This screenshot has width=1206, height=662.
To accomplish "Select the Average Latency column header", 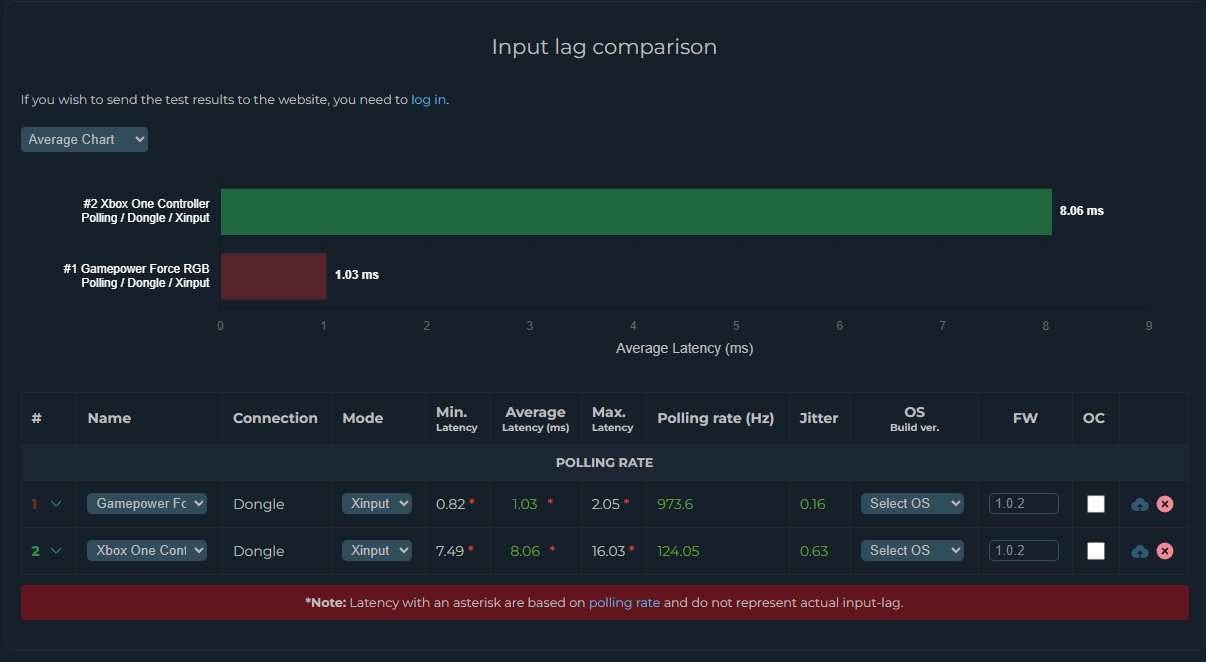I will tap(535, 419).
